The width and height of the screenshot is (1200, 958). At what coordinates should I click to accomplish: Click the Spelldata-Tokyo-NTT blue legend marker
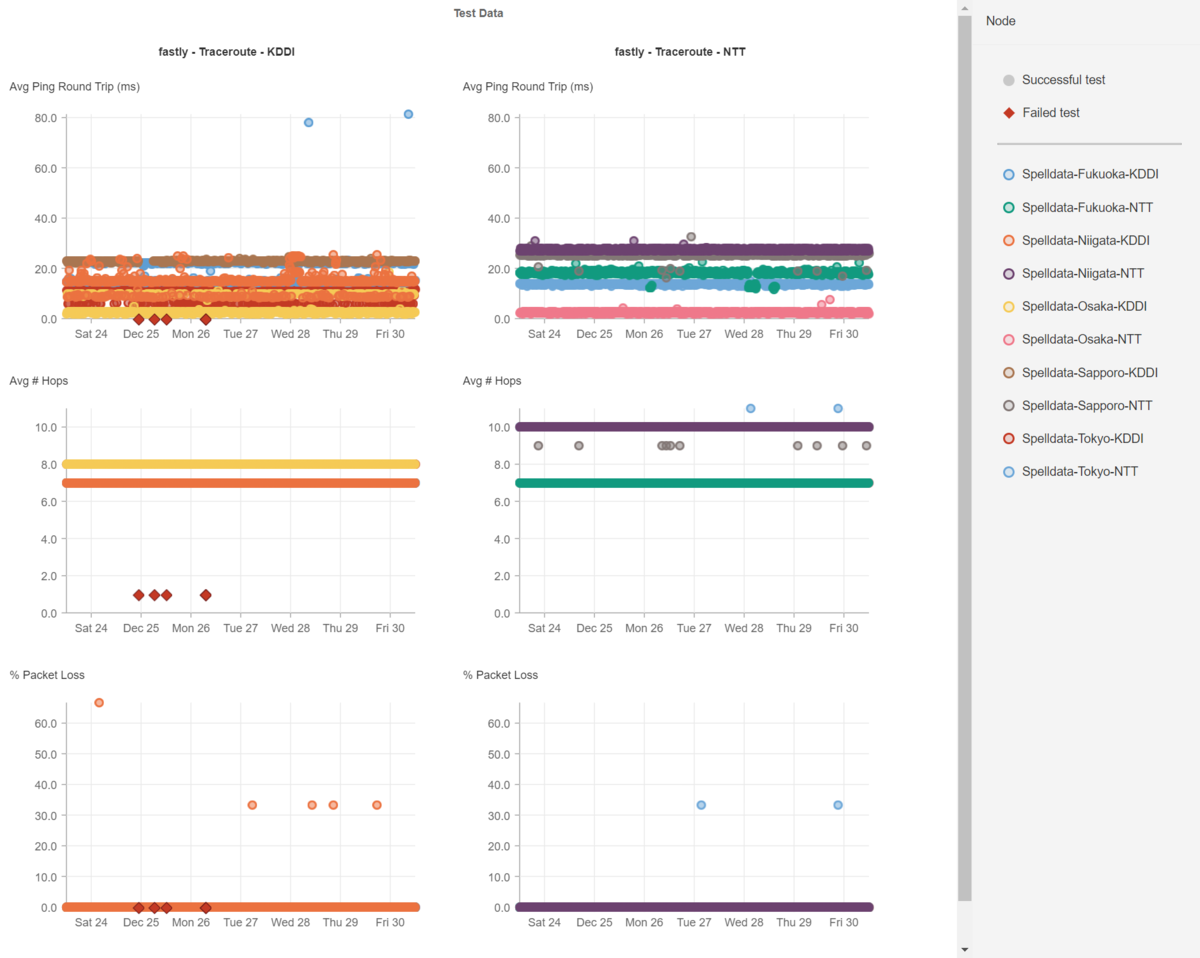1009,472
